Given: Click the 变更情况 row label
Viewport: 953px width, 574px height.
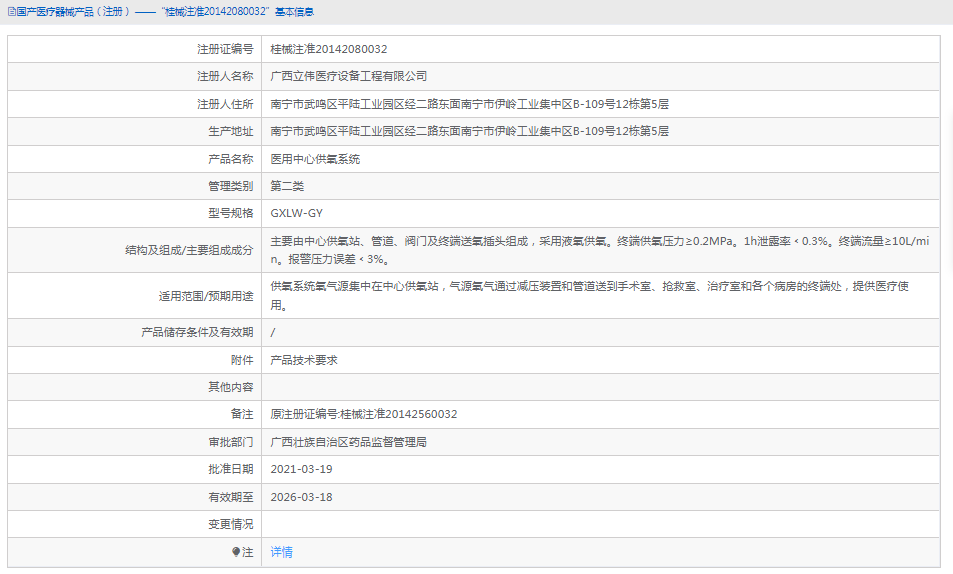Looking at the screenshot, I should pos(230,524).
